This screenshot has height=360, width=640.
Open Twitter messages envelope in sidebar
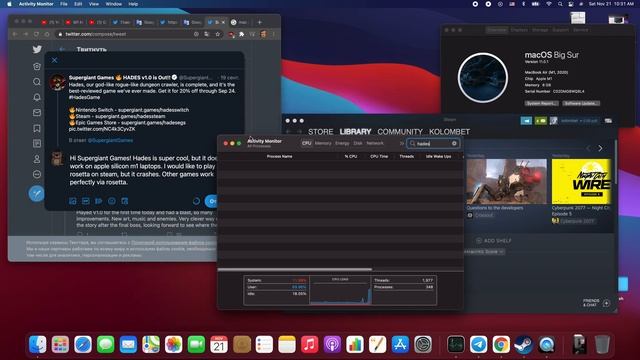pyautogui.click(x=37, y=113)
